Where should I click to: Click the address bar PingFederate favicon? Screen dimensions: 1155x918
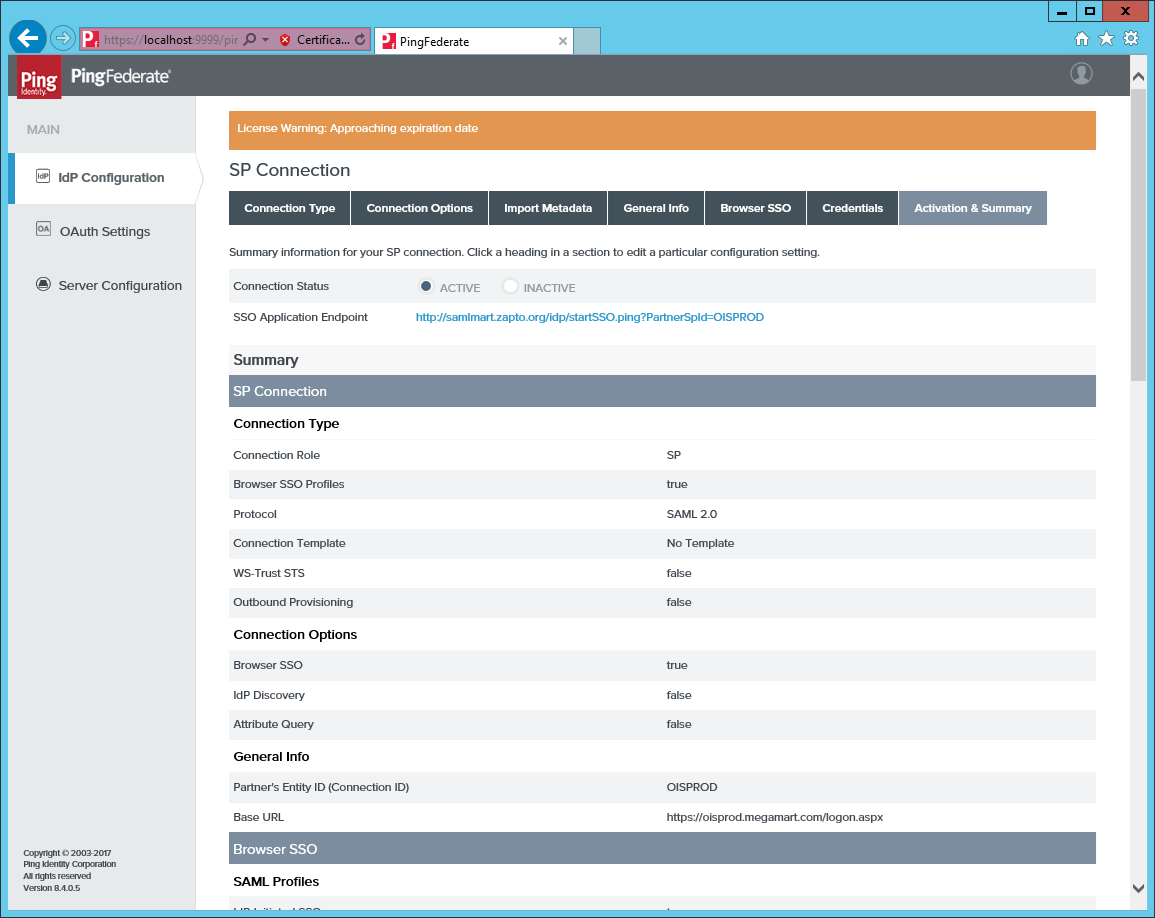pyautogui.click(x=90, y=39)
